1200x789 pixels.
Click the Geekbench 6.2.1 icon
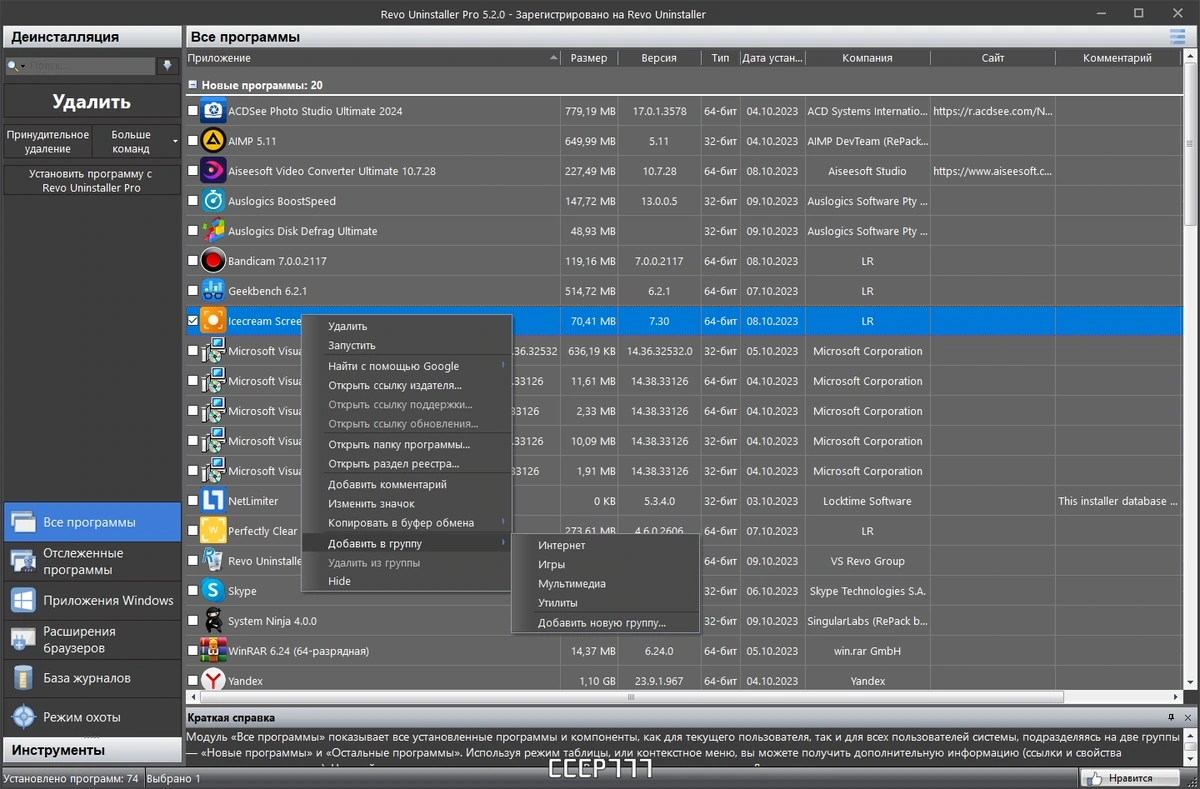point(213,291)
